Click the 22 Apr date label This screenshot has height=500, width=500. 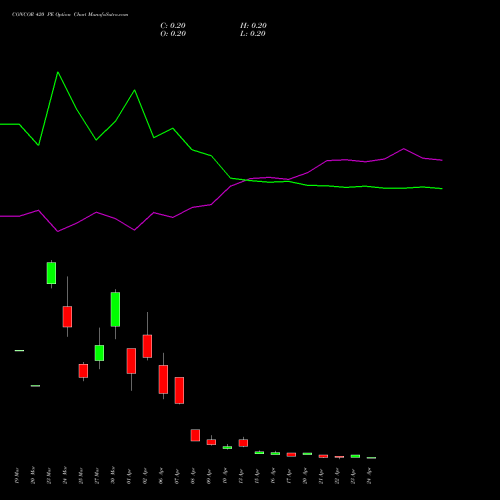coord(337,476)
